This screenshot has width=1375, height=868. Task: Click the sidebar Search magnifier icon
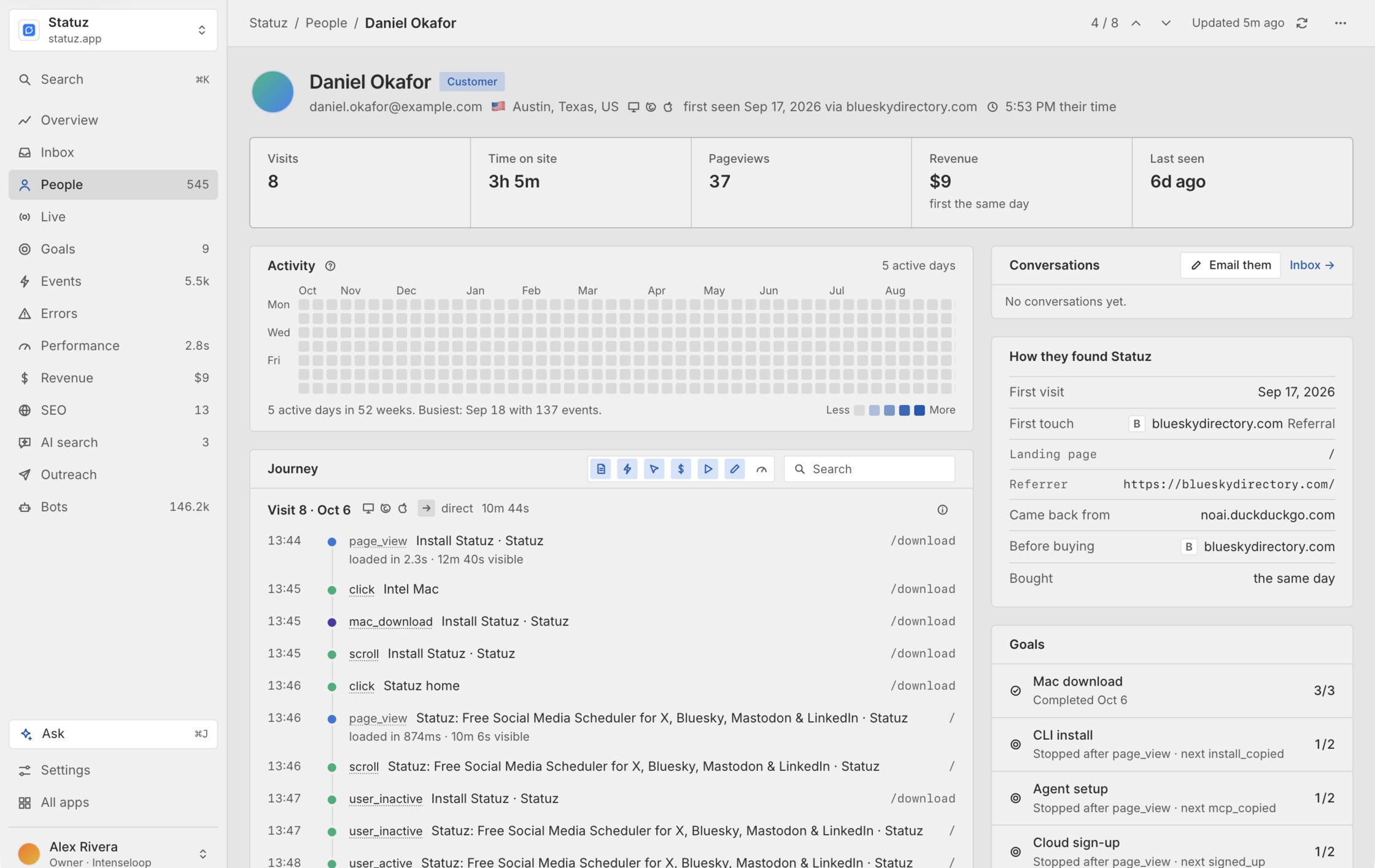pos(25,80)
